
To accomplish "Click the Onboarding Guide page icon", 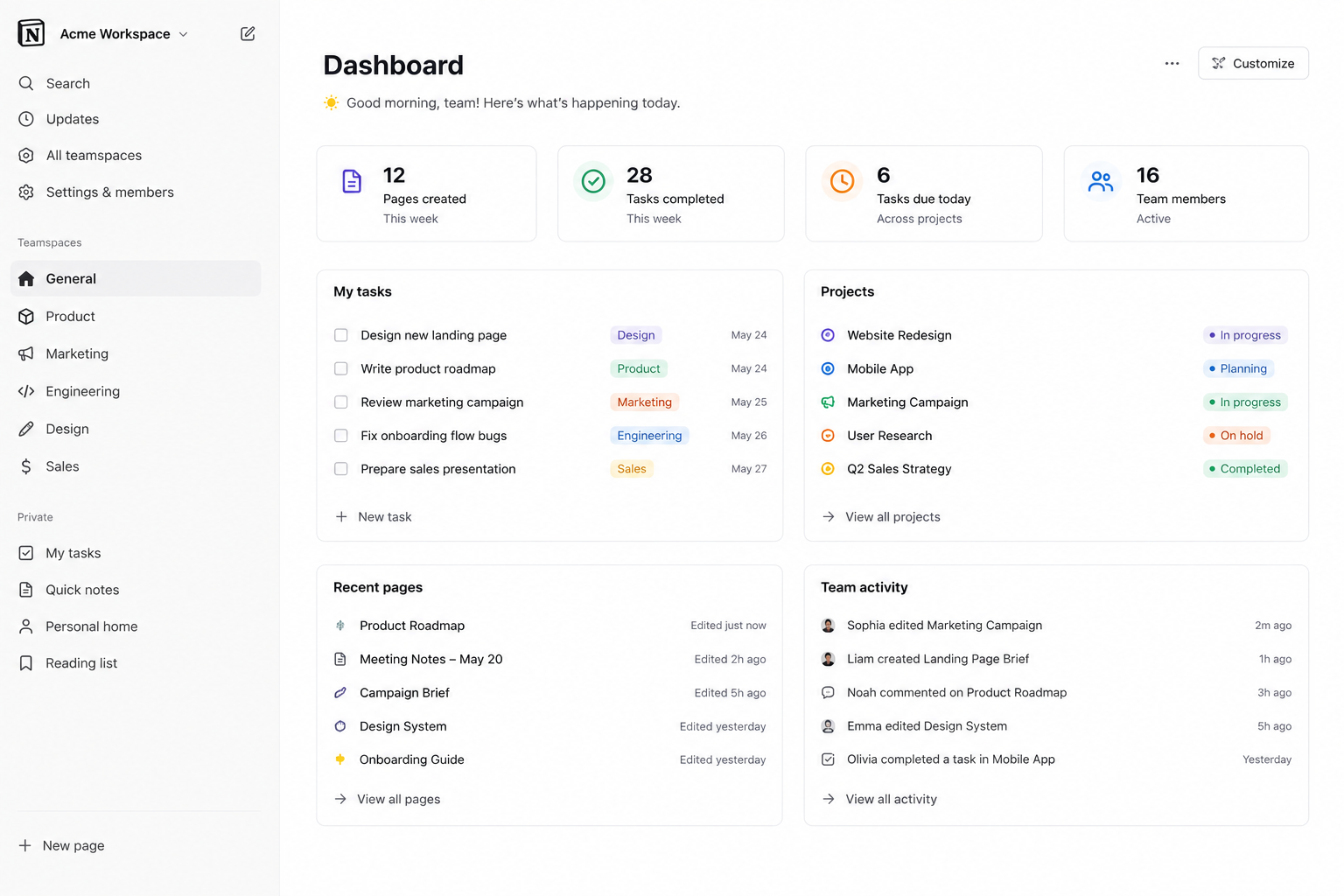I will (340, 759).
